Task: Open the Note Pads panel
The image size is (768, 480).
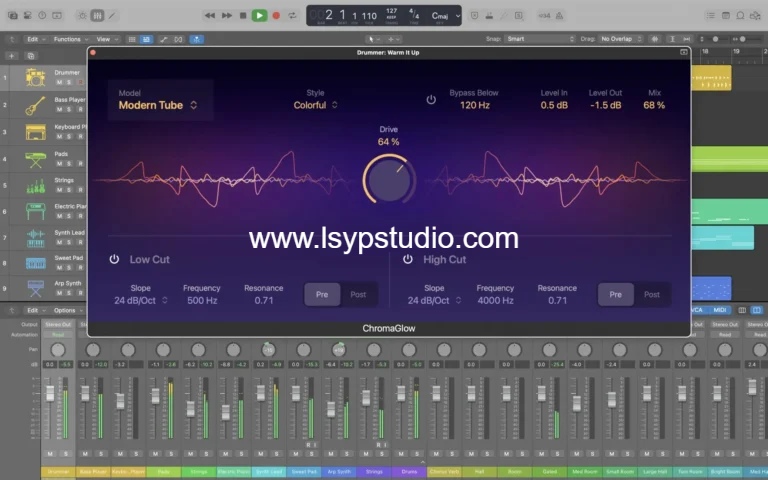Action: coord(725,16)
